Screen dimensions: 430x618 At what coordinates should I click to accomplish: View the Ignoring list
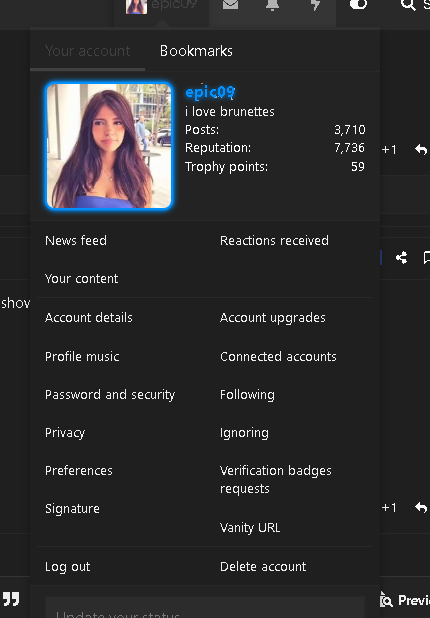point(244,433)
